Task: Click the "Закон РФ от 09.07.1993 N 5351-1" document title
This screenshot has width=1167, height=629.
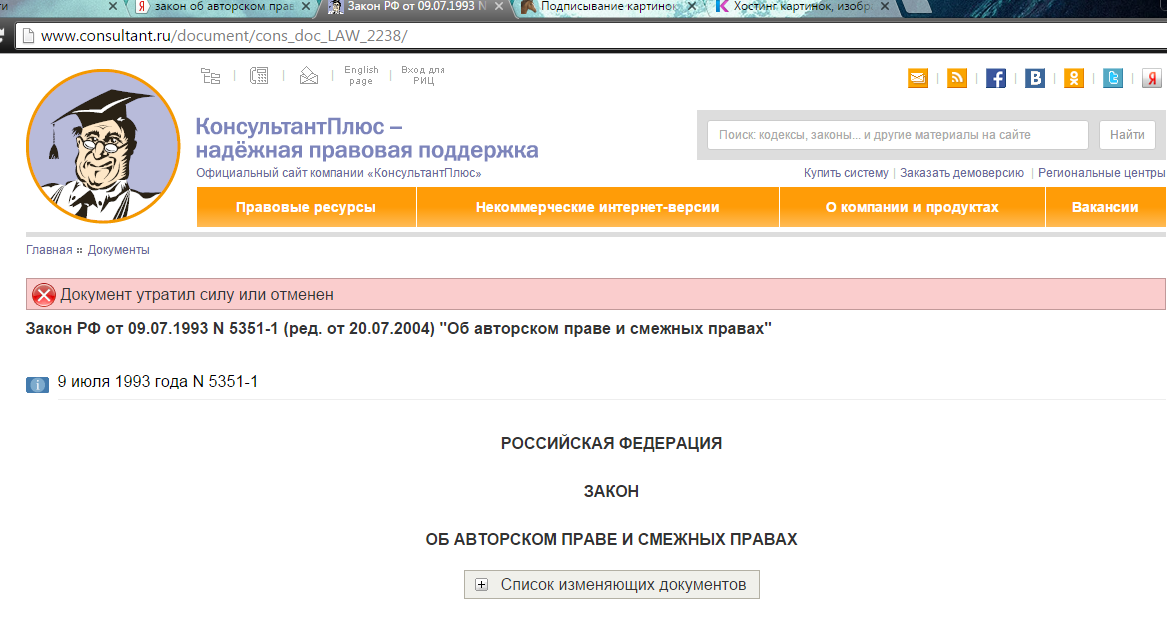Action: point(398,328)
